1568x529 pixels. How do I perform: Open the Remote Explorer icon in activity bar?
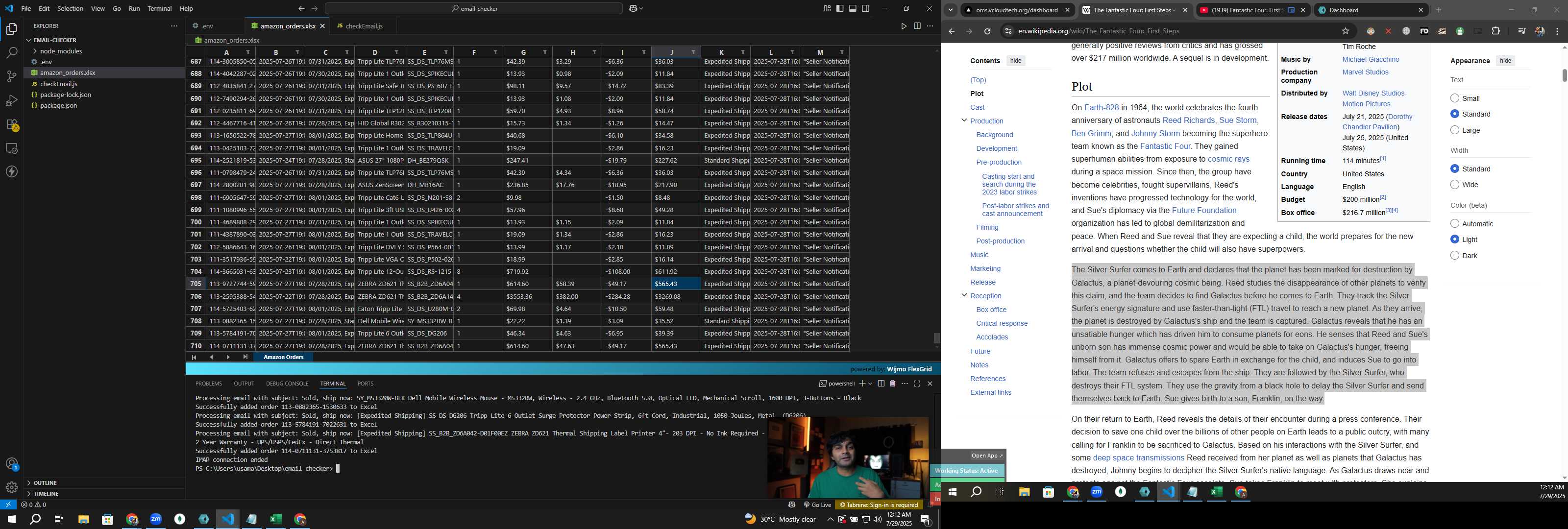(x=12, y=148)
